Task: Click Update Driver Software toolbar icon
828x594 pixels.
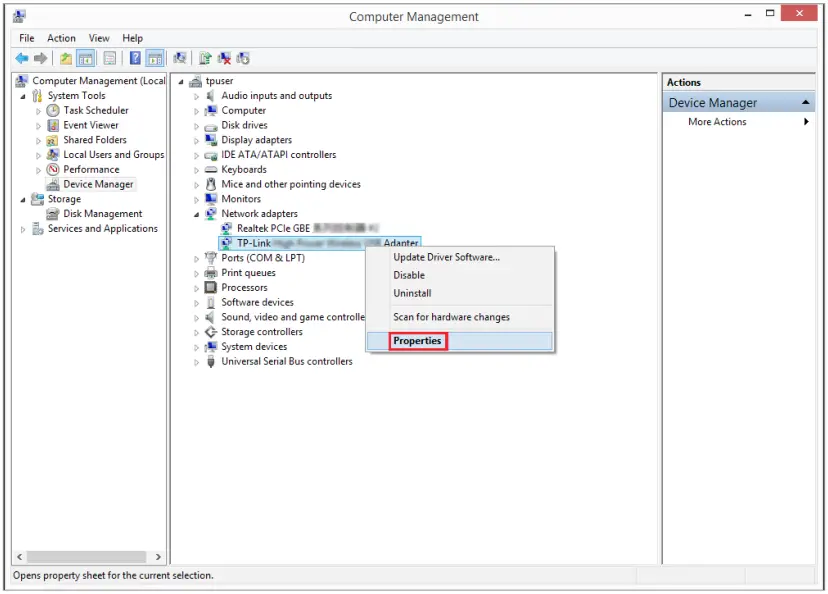Action: tap(205, 59)
